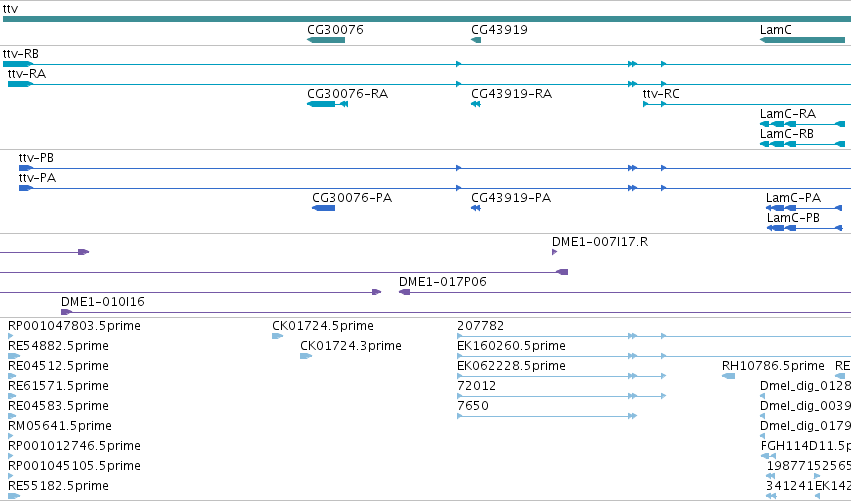The height and width of the screenshot is (501, 851).
Task: Select the DME1-007I17.R clone label
Action: 600,242
